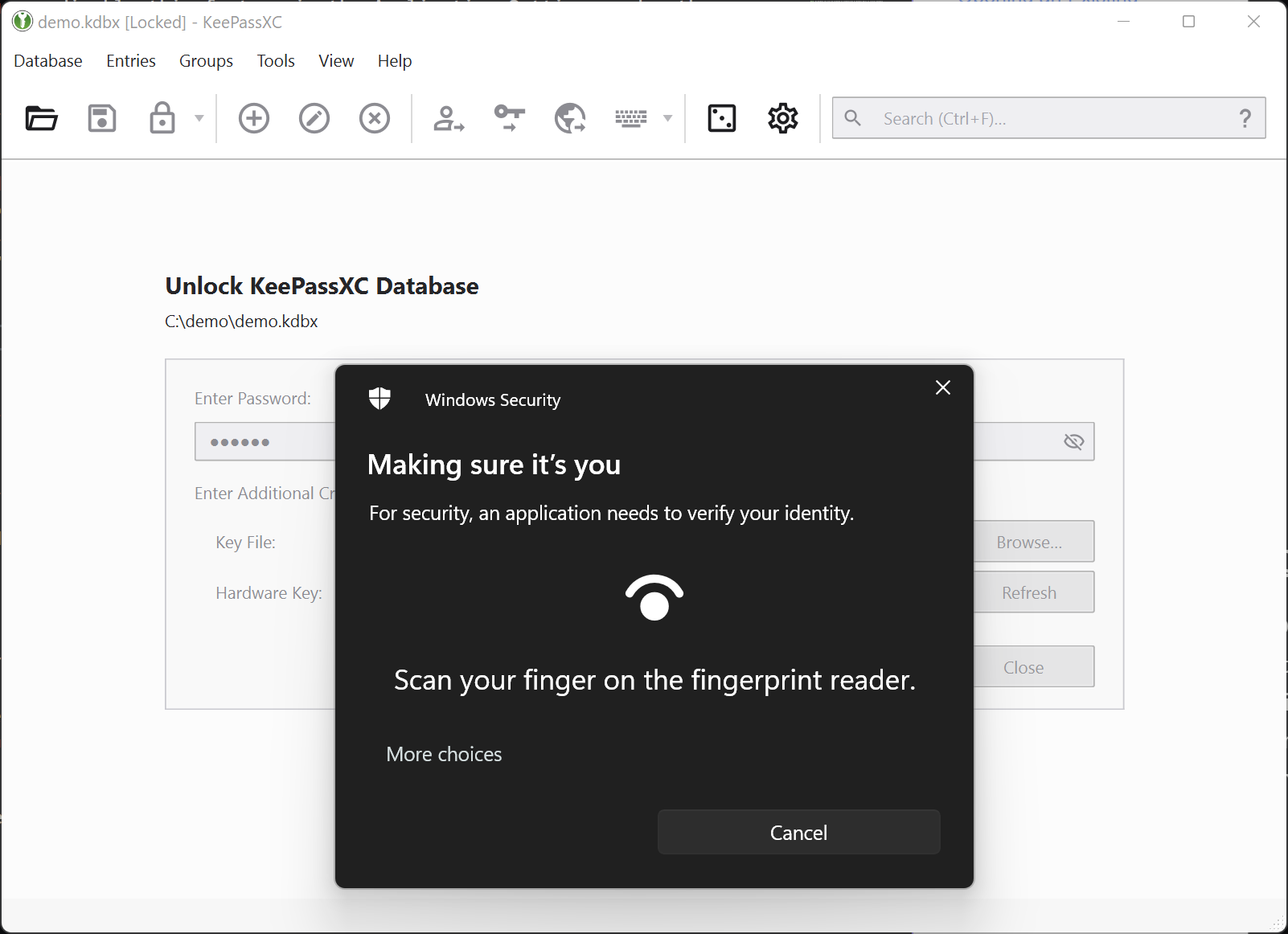
Task: Cancel the Windows Security prompt
Action: (798, 832)
